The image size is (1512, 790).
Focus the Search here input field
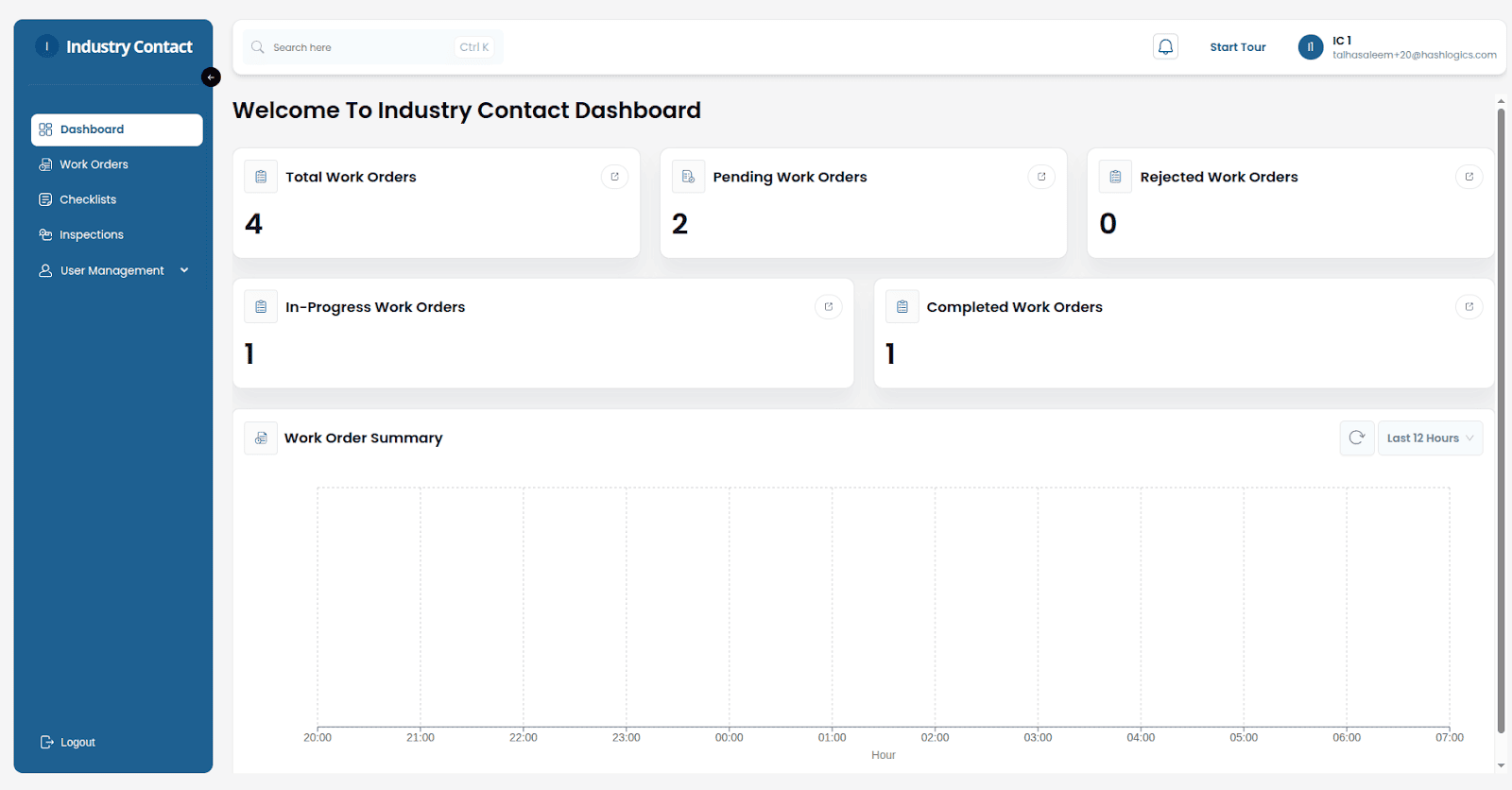(x=373, y=47)
